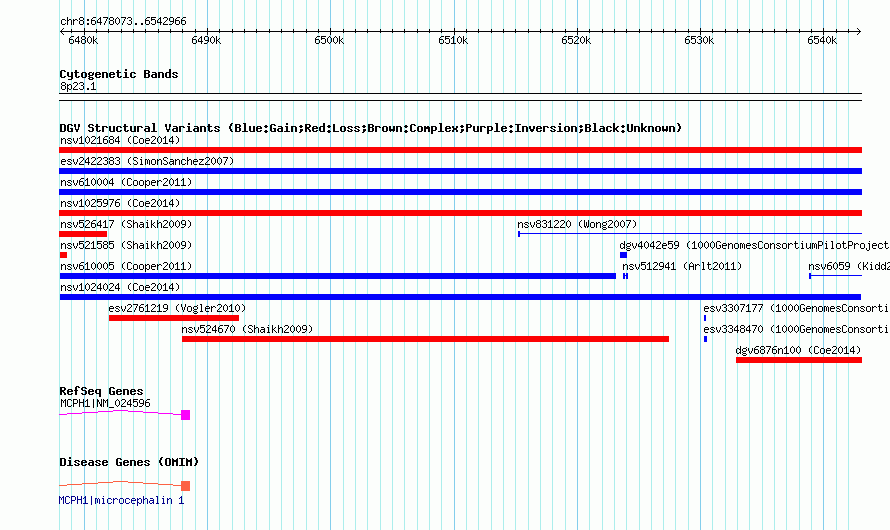Image resolution: width=890 pixels, height=530 pixels.
Task: Open the MCPH1|microcephalin 1 link
Action: click(121, 500)
